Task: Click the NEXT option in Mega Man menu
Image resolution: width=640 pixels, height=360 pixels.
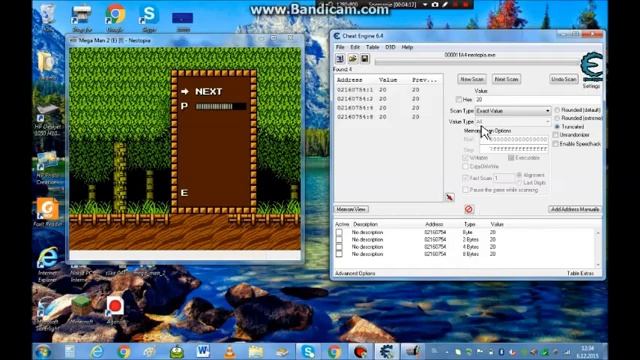Action: (x=208, y=91)
